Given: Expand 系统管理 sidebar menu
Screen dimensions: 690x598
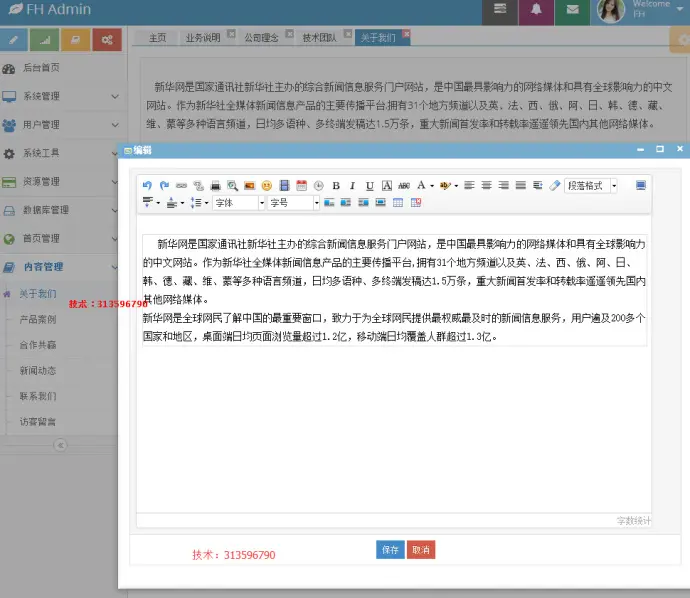Looking at the screenshot, I should pyautogui.click(x=61, y=96).
